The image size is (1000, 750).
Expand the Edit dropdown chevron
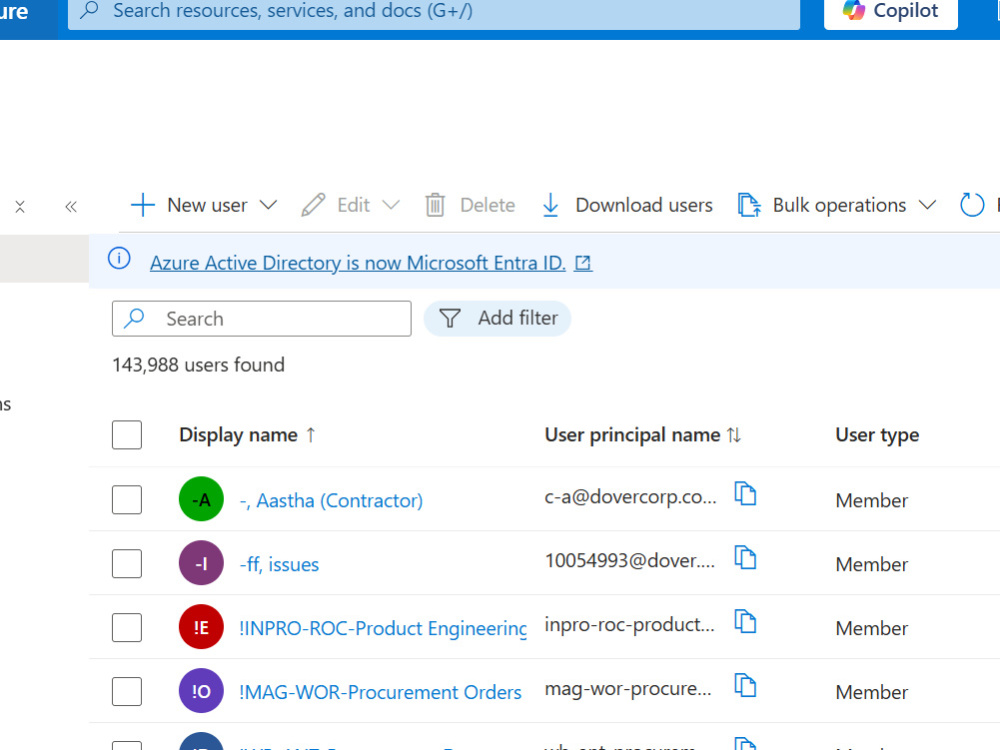click(391, 205)
